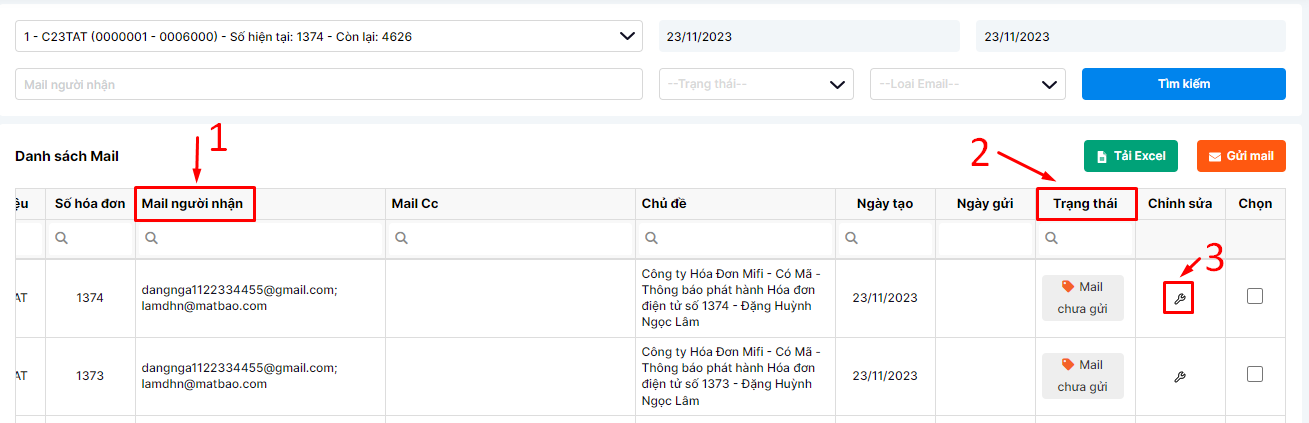Screen dimensions: 1309x423
Task: Focus the Mail người nhận input field
Action: (x=329, y=84)
